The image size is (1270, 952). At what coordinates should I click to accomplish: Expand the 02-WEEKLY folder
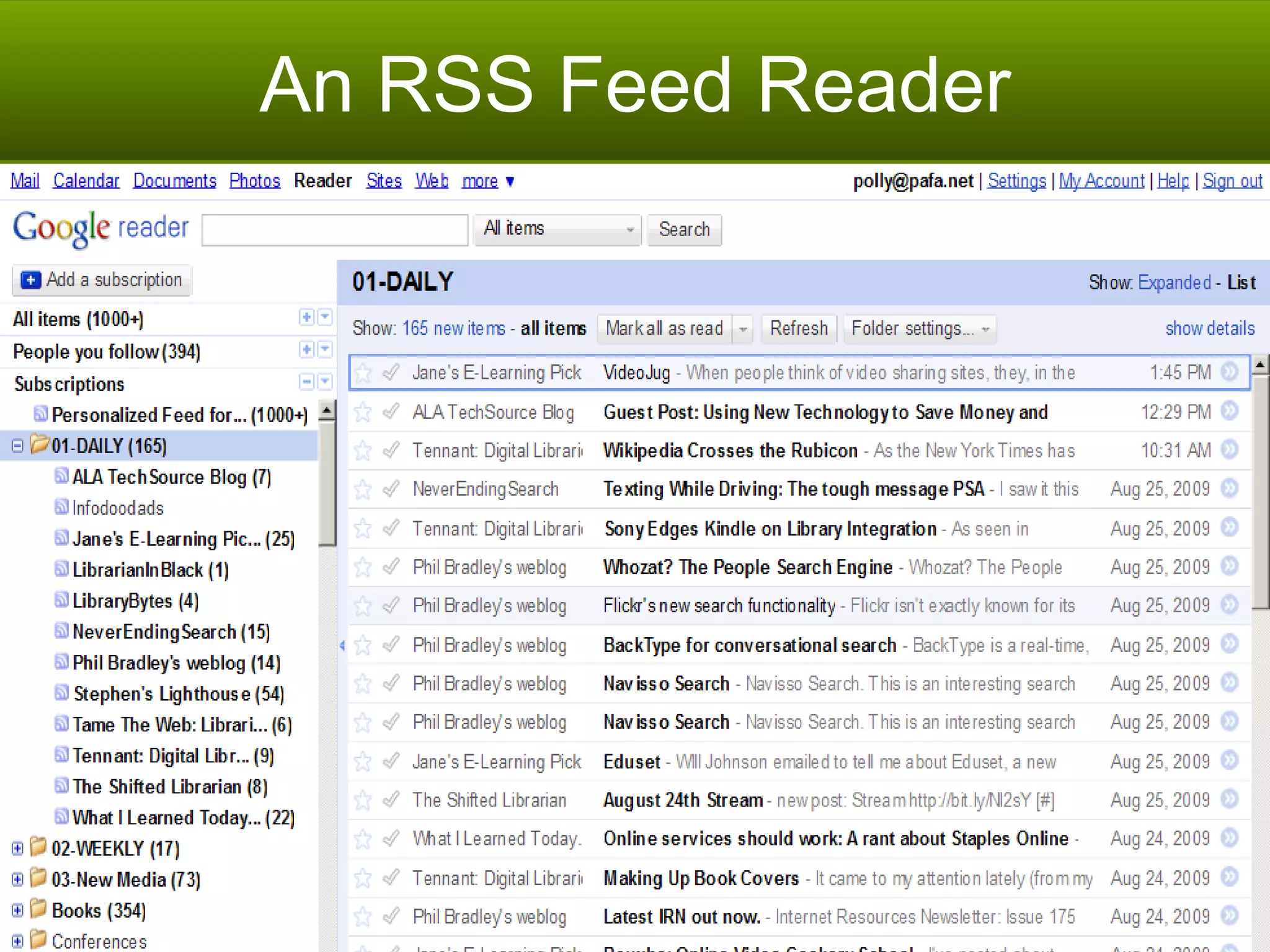tap(17, 848)
